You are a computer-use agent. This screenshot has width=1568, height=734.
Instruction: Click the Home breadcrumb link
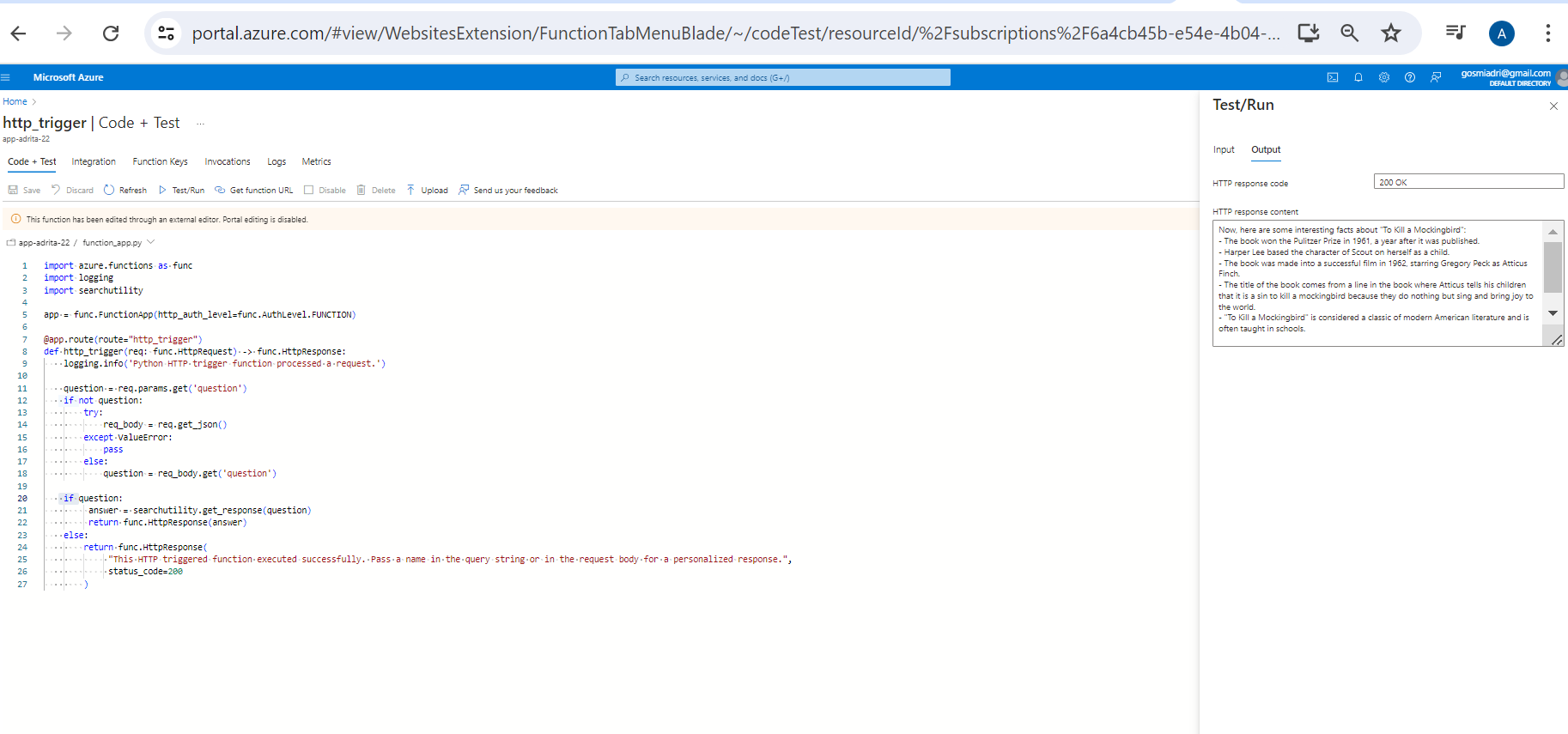tap(15, 101)
